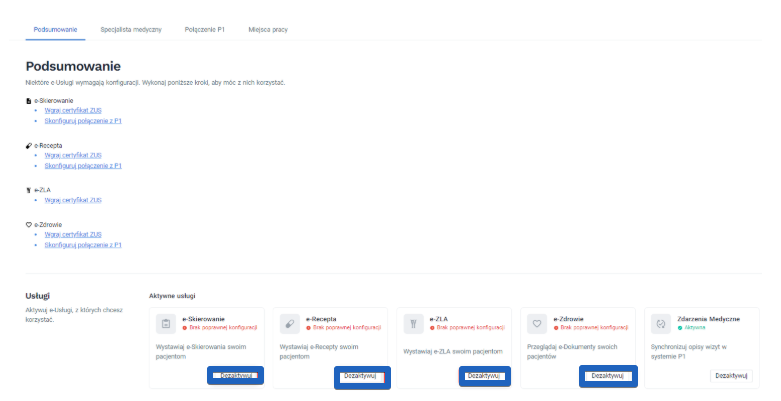781x401 pixels.
Task: Click red status dot on e-Zdrowie card
Action: click(x=556, y=328)
